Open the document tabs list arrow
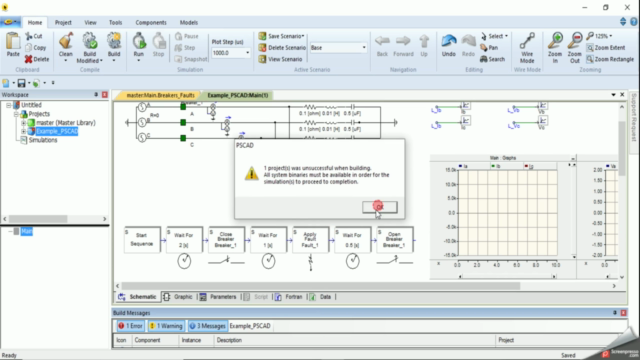 (x=613, y=95)
